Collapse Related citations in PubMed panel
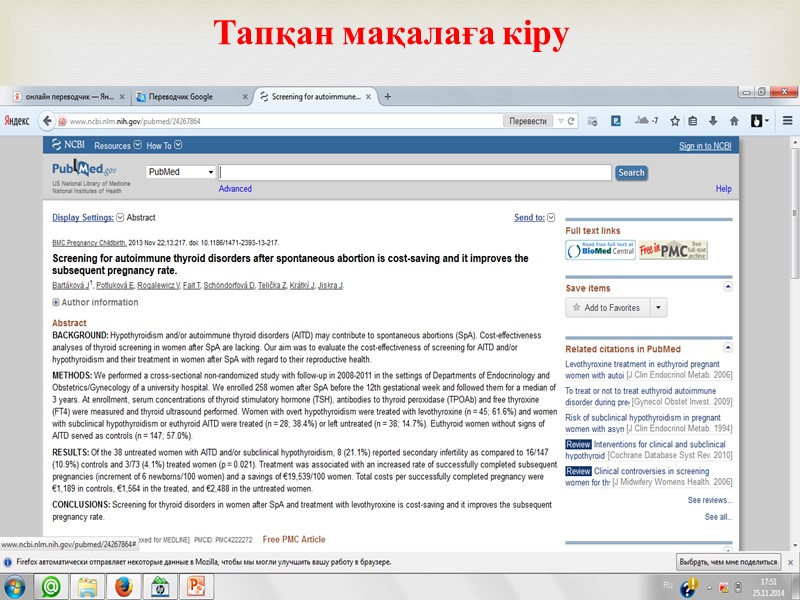The image size is (800, 600). 728,348
